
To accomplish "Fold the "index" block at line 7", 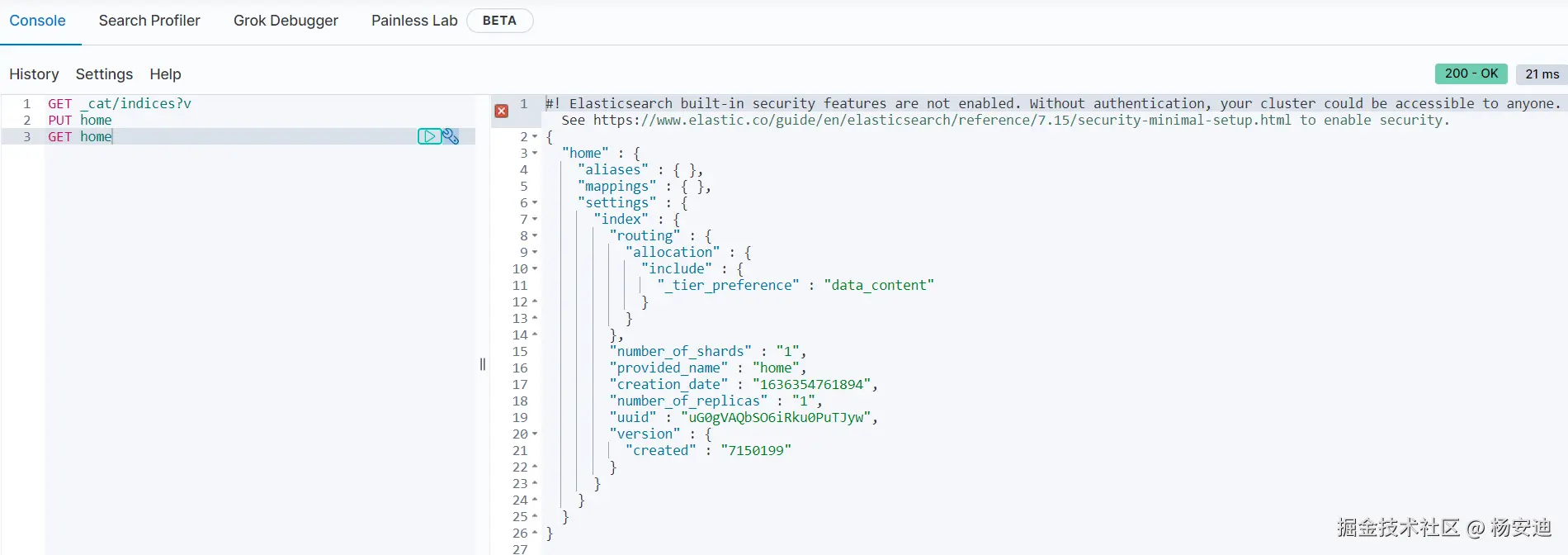I will 535,220.
